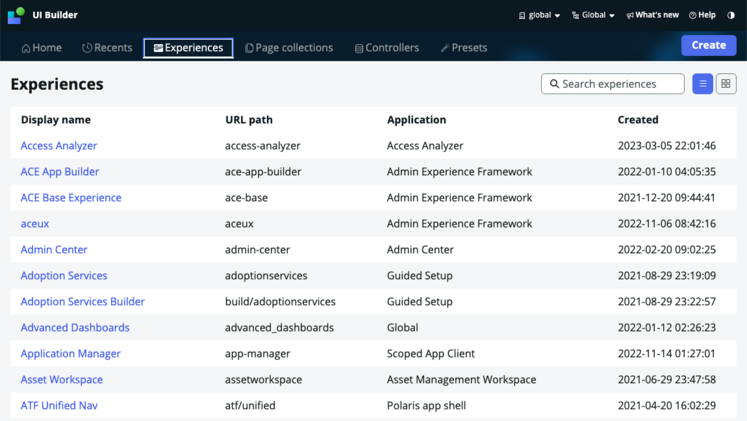Open the ATF Unified Nav experience

[x=59, y=406]
